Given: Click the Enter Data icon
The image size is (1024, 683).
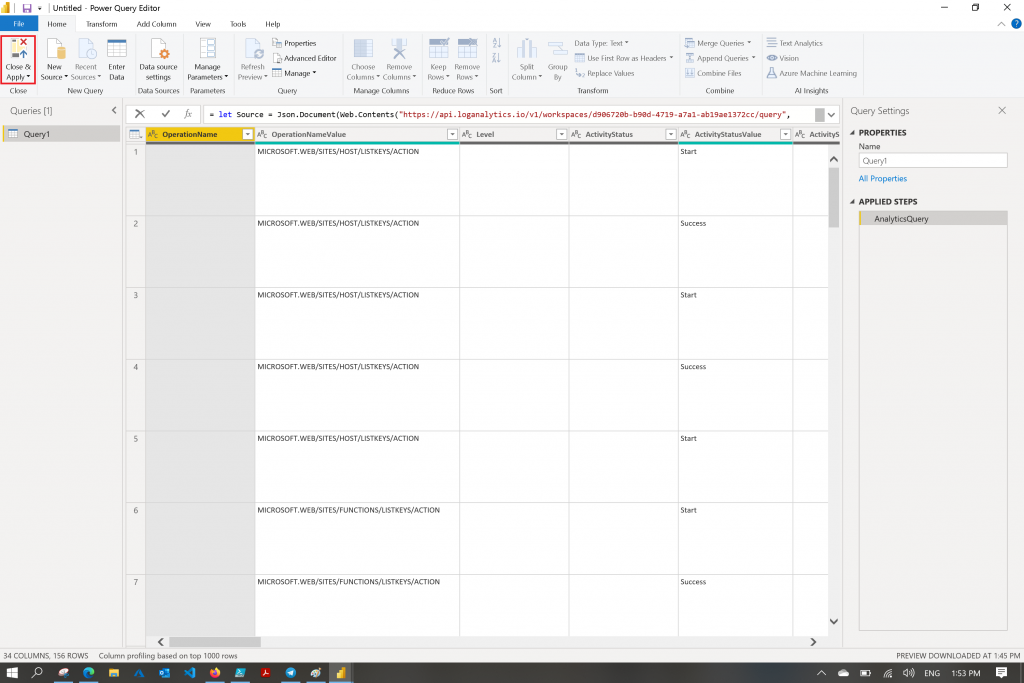Looking at the screenshot, I should (117, 50).
